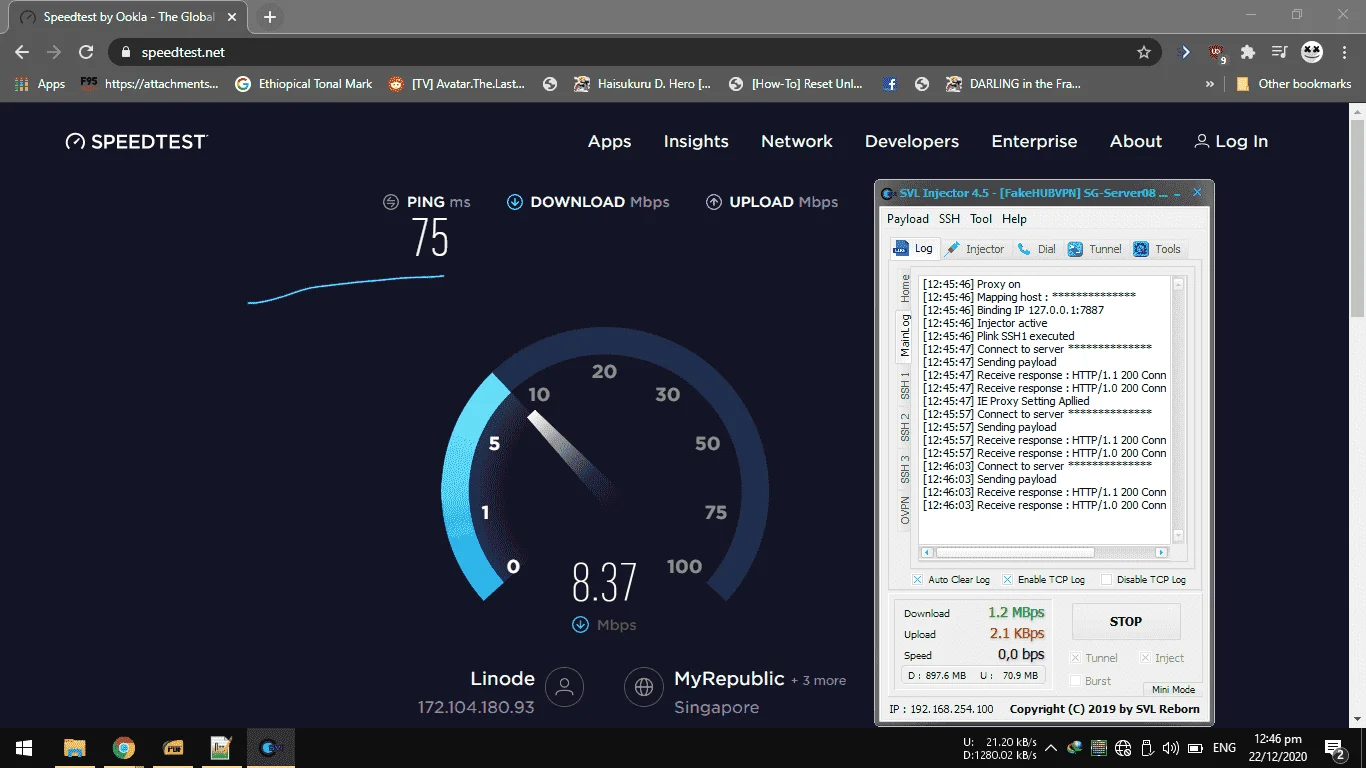The width and height of the screenshot is (1366, 768).
Task: Click the Linode user profile icon
Action: [565, 687]
